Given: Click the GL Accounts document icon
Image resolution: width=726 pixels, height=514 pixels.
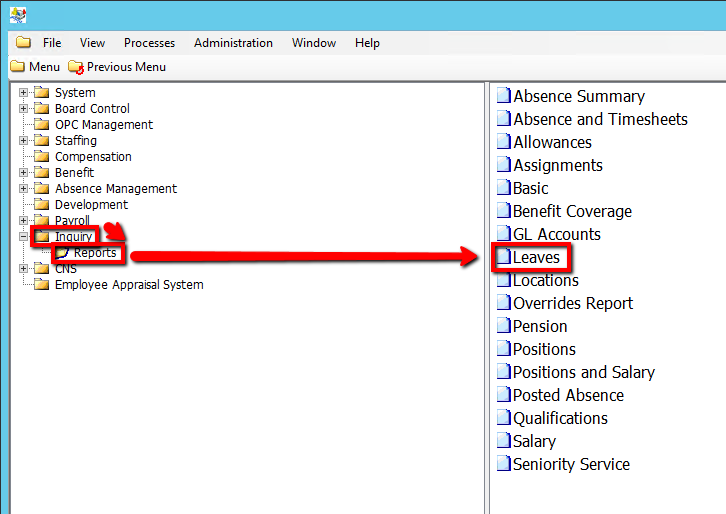Looking at the screenshot, I should coord(504,235).
